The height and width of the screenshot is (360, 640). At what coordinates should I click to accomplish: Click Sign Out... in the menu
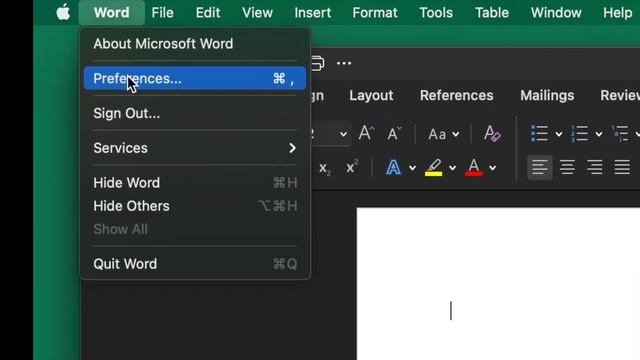(x=195, y=113)
